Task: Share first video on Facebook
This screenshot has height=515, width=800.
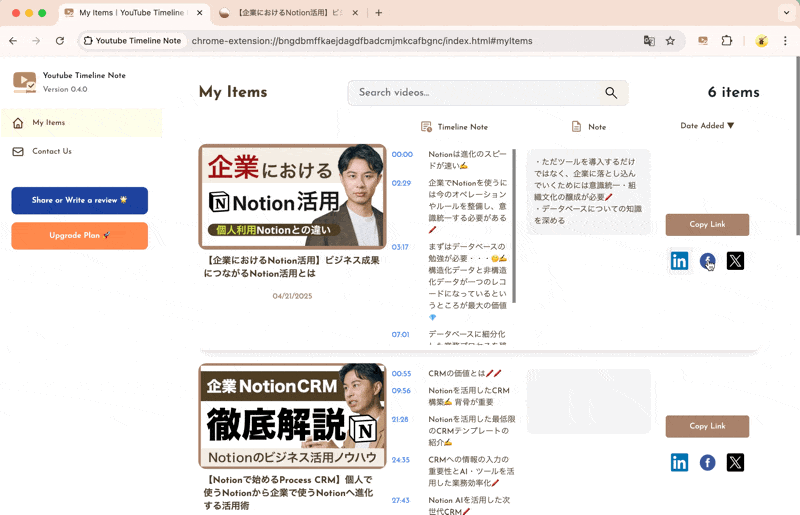Action: pyautogui.click(x=707, y=261)
